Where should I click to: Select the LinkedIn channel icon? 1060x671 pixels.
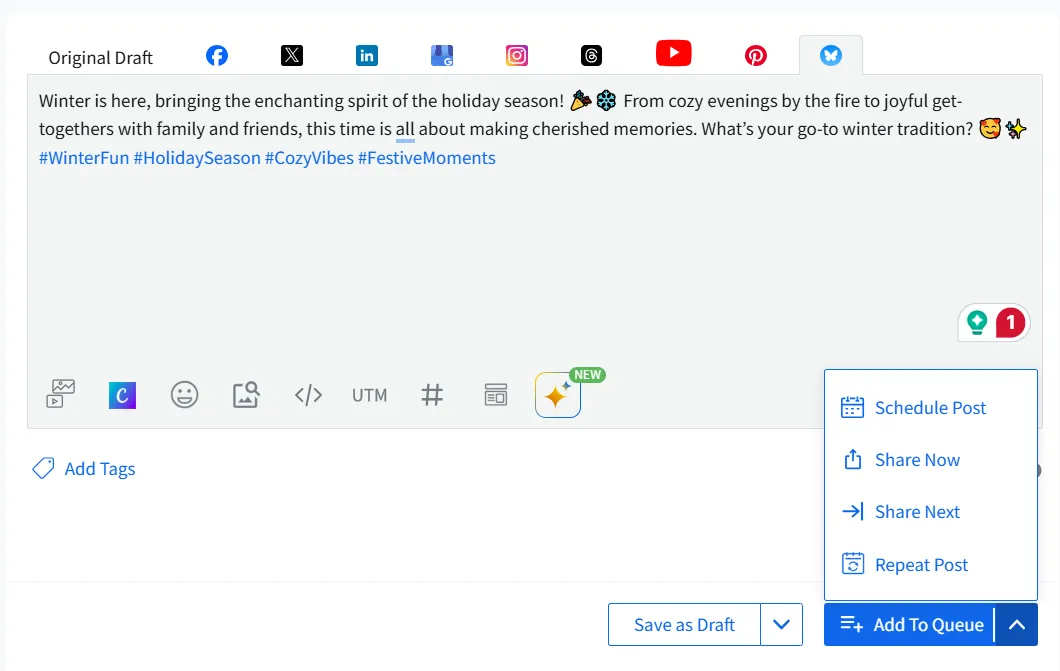367,55
